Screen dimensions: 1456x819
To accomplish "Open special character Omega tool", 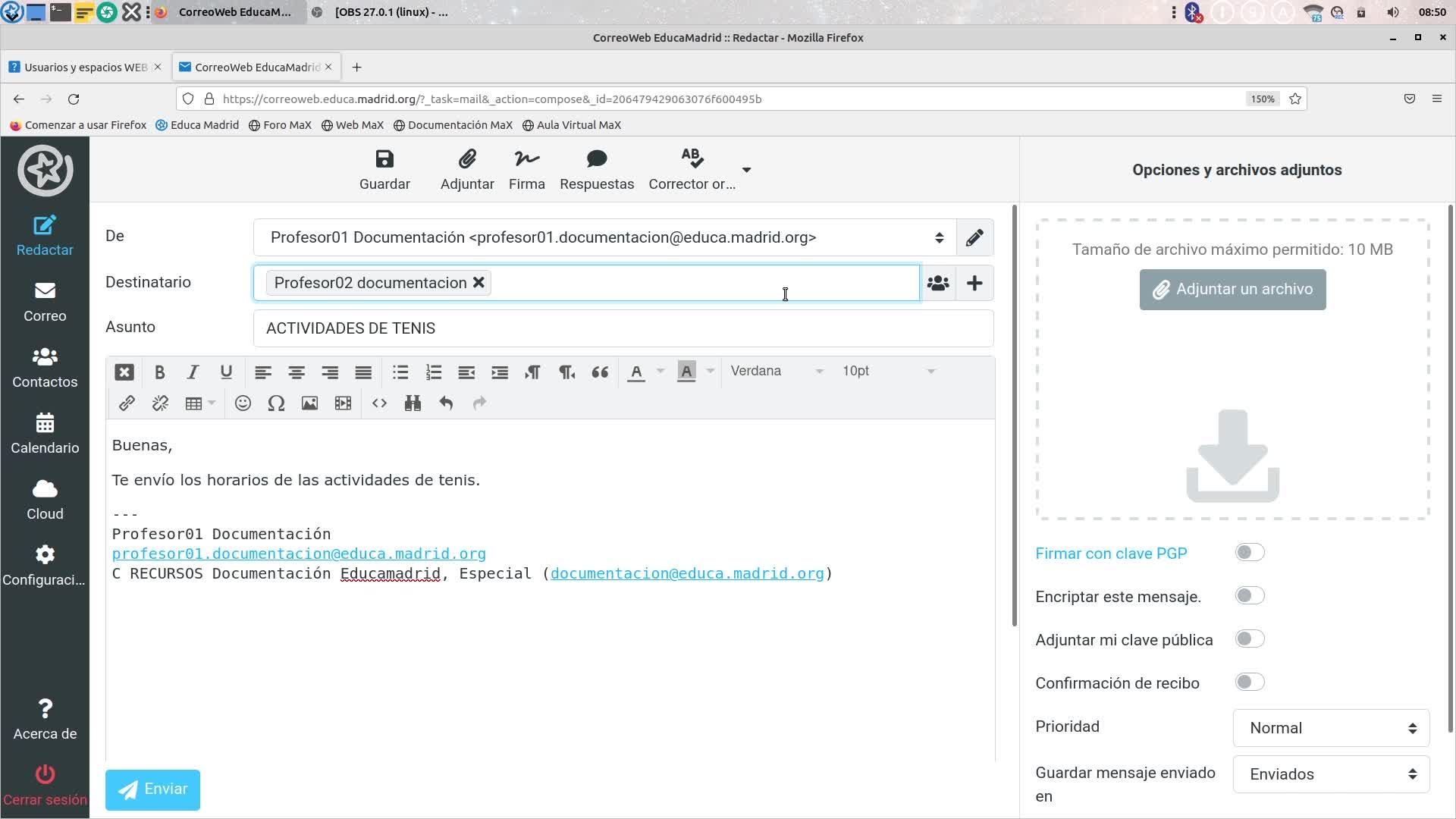I will point(276,403).
